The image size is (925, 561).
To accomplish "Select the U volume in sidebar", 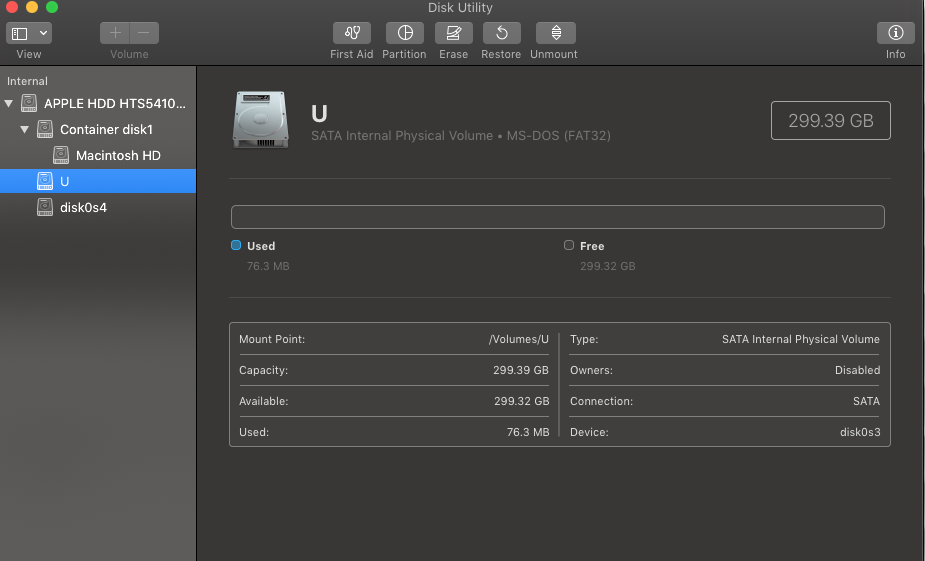I will 64,181.
